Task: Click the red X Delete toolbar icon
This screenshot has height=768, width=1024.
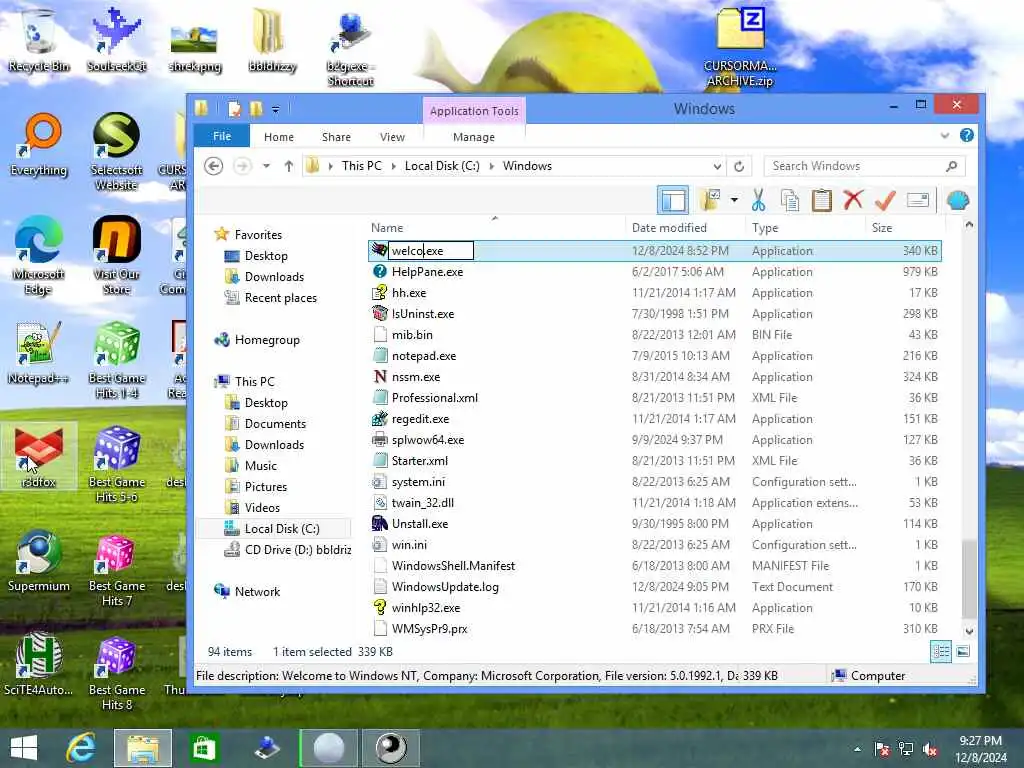Action: pos(853,200)
